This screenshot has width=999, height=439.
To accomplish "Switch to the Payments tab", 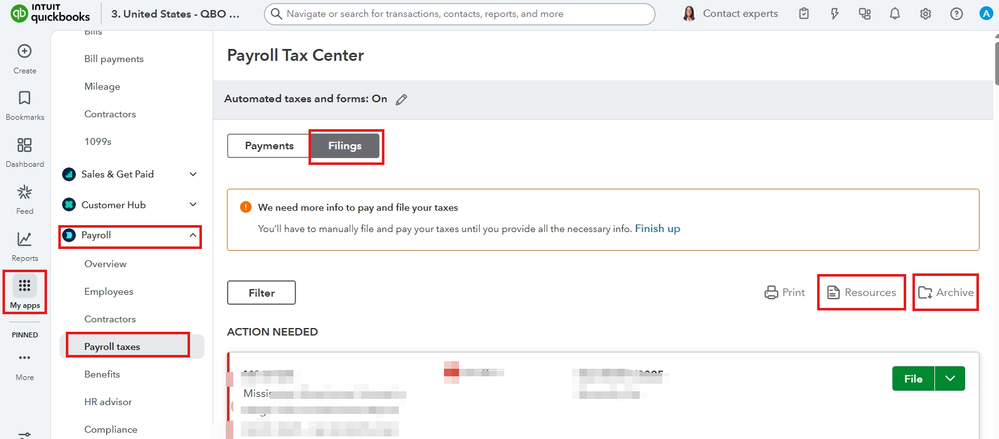I will (x=269, y=145).
